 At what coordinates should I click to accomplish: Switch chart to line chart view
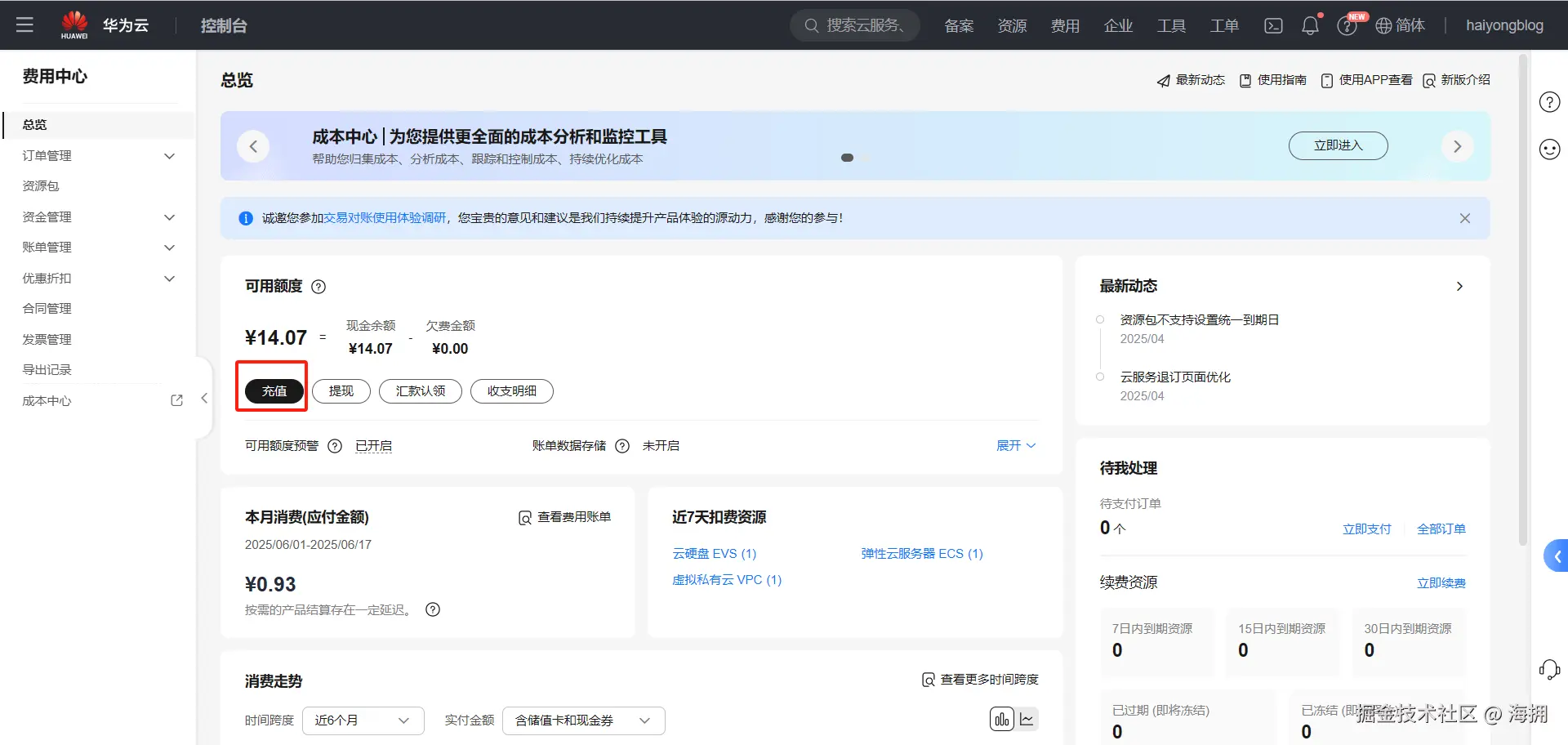pos(1027,720)
